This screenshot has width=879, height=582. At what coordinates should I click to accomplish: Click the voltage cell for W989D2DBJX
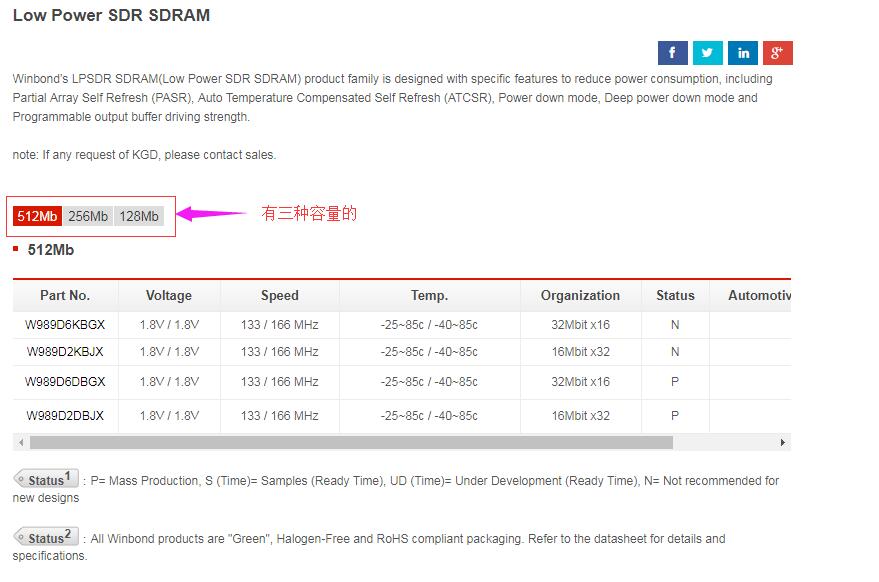point(169,415)
